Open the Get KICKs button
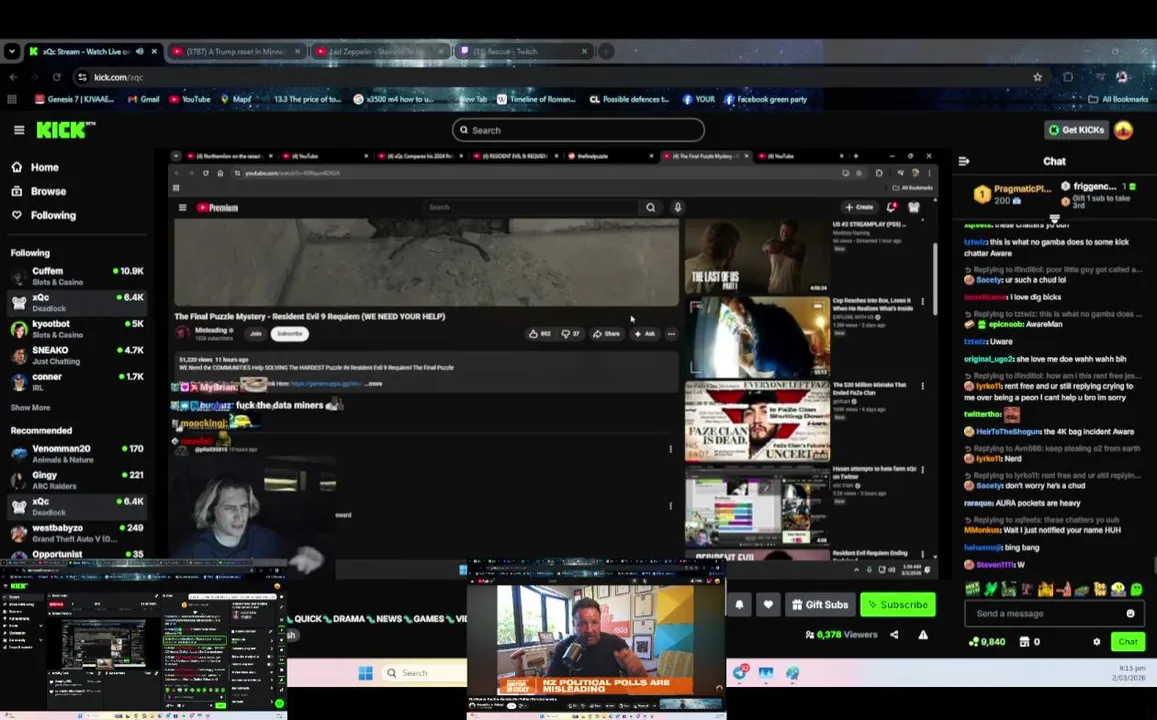This screenshot has height=720, width=1157. pyautogui.click(x=1077, y=130)
